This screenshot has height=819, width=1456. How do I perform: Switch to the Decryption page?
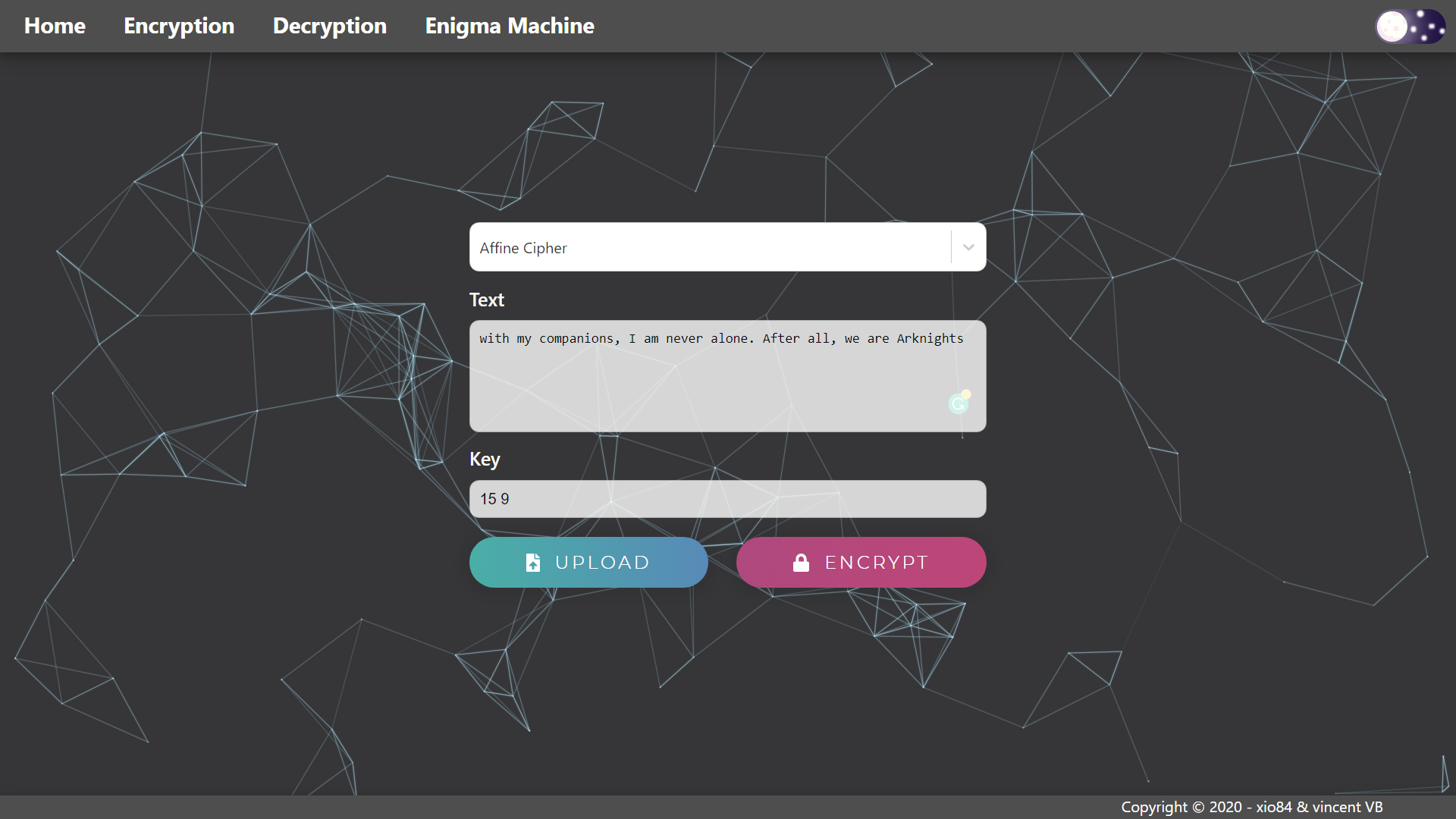(x=329, y=26)
